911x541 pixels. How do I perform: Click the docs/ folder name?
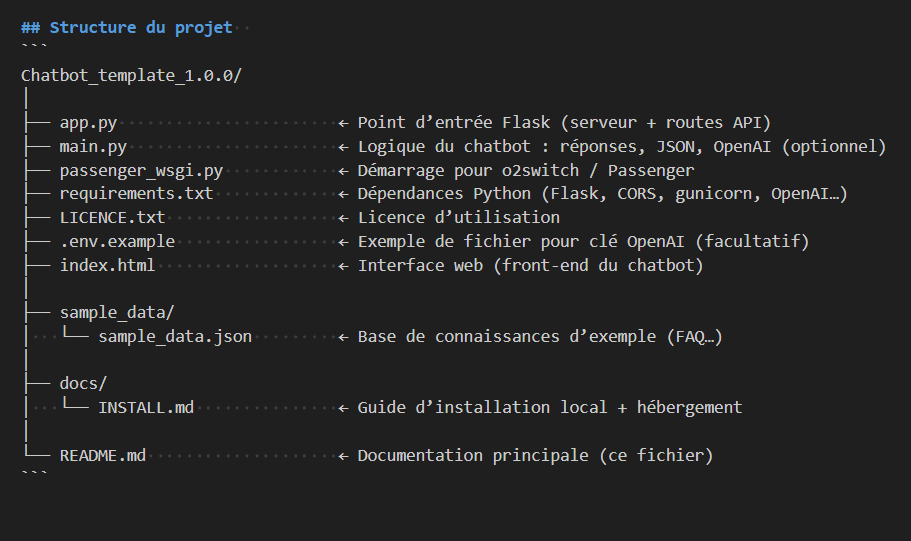[83, 384]
